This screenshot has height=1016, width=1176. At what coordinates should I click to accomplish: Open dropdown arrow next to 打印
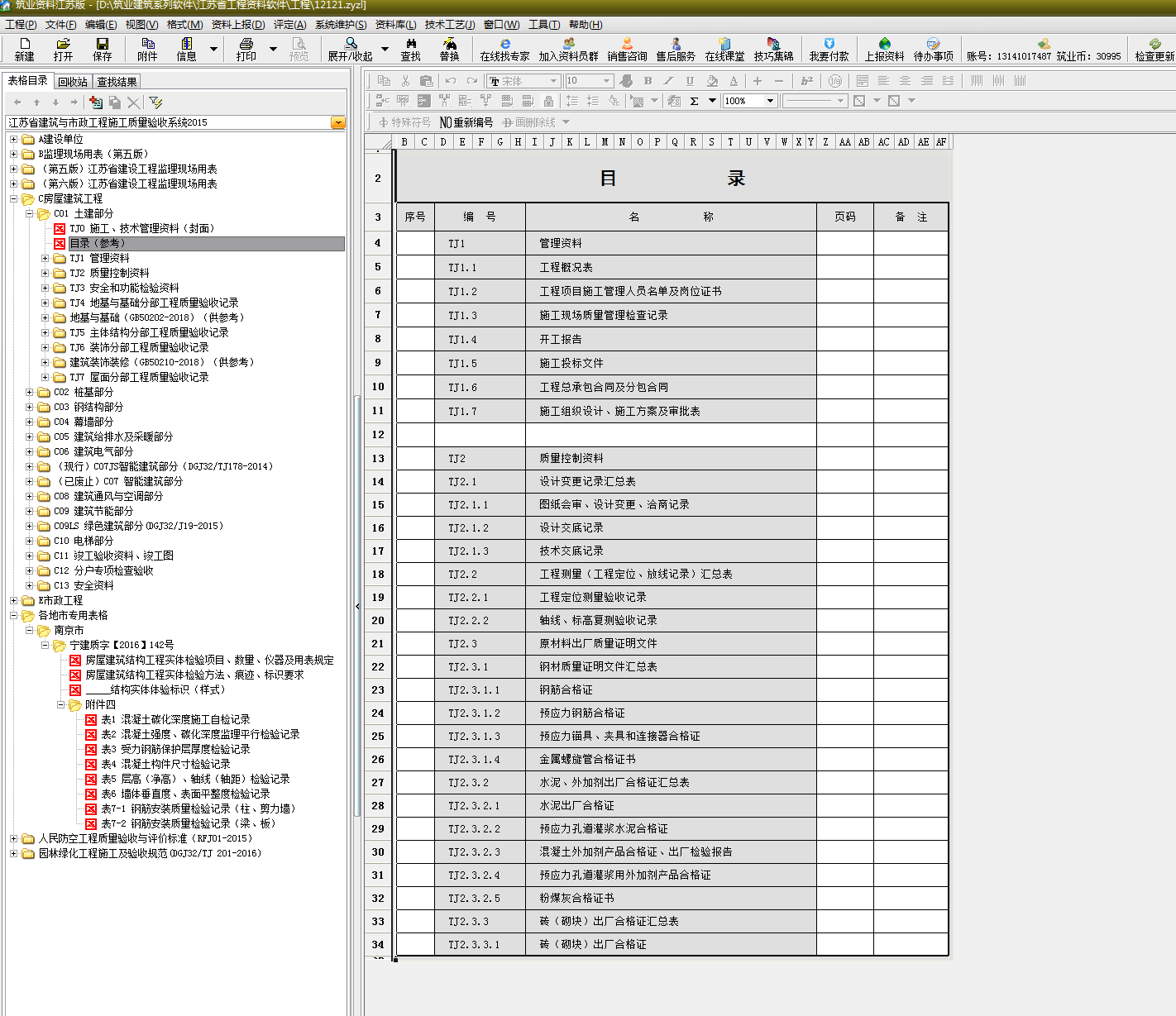[x=273, y=49]
